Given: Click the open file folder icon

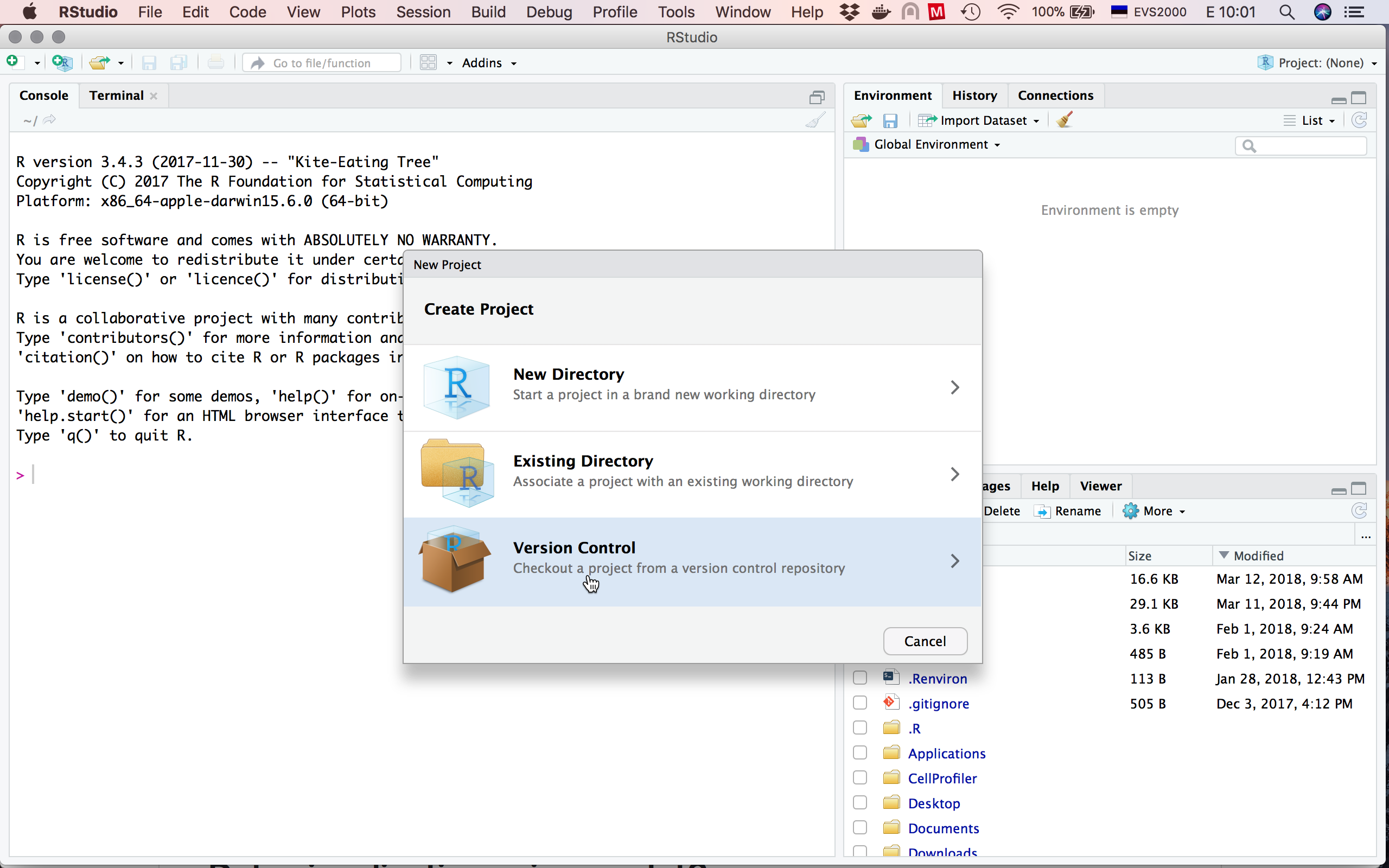Looking at the screenshot, I should (100, 62).
